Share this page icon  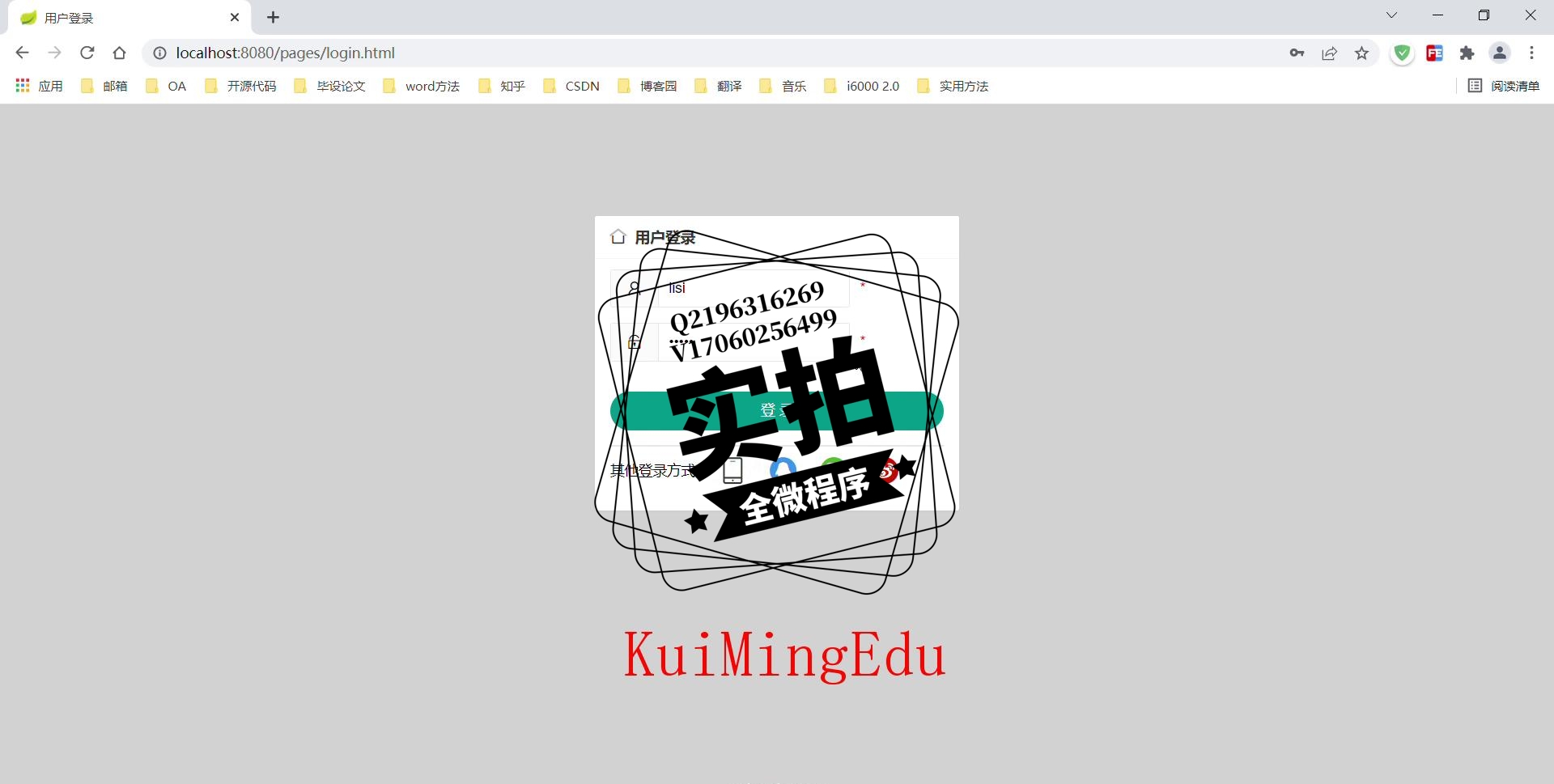pyautogui.click(x=1329, y=53)
